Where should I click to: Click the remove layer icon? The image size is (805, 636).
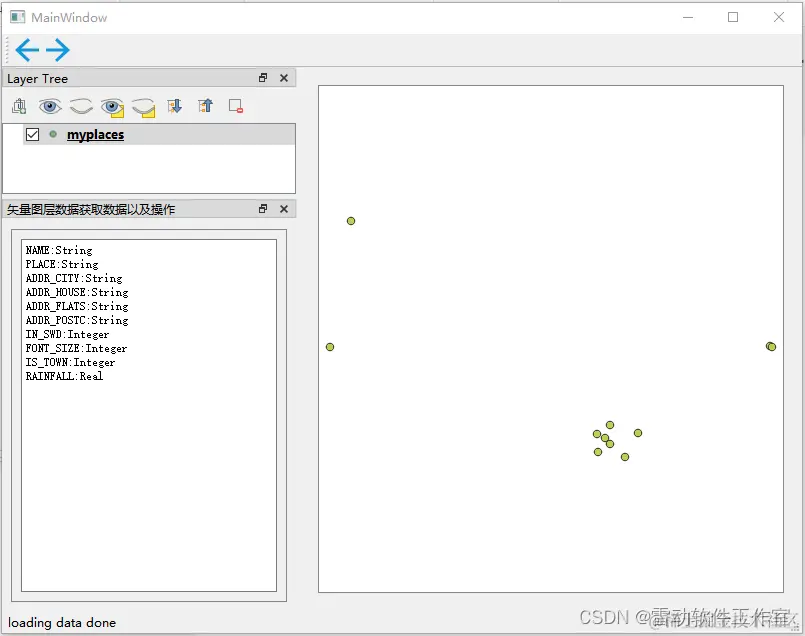click(236, 106)
